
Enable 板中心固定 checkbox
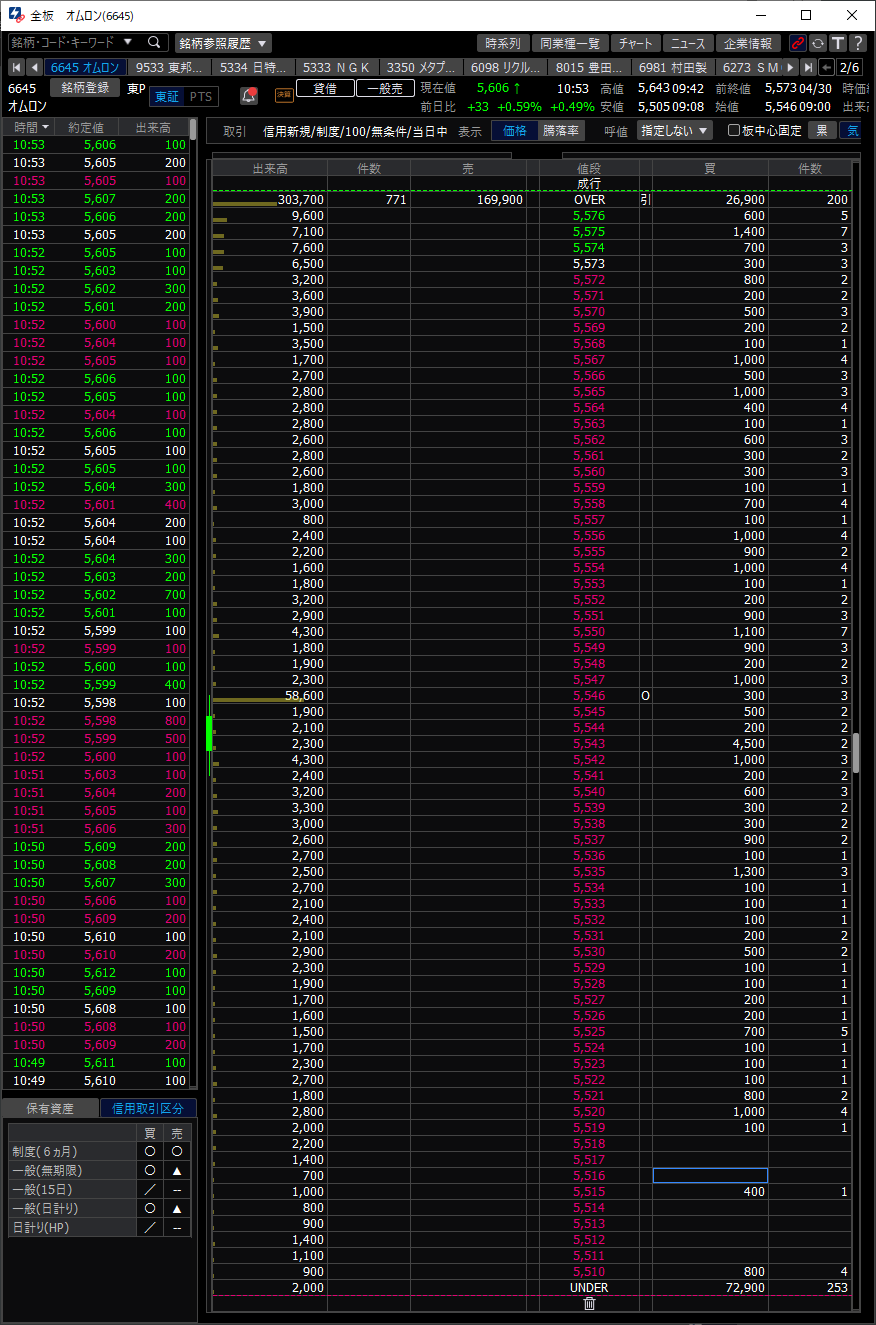pyautogui.click(x=734, y=130)
